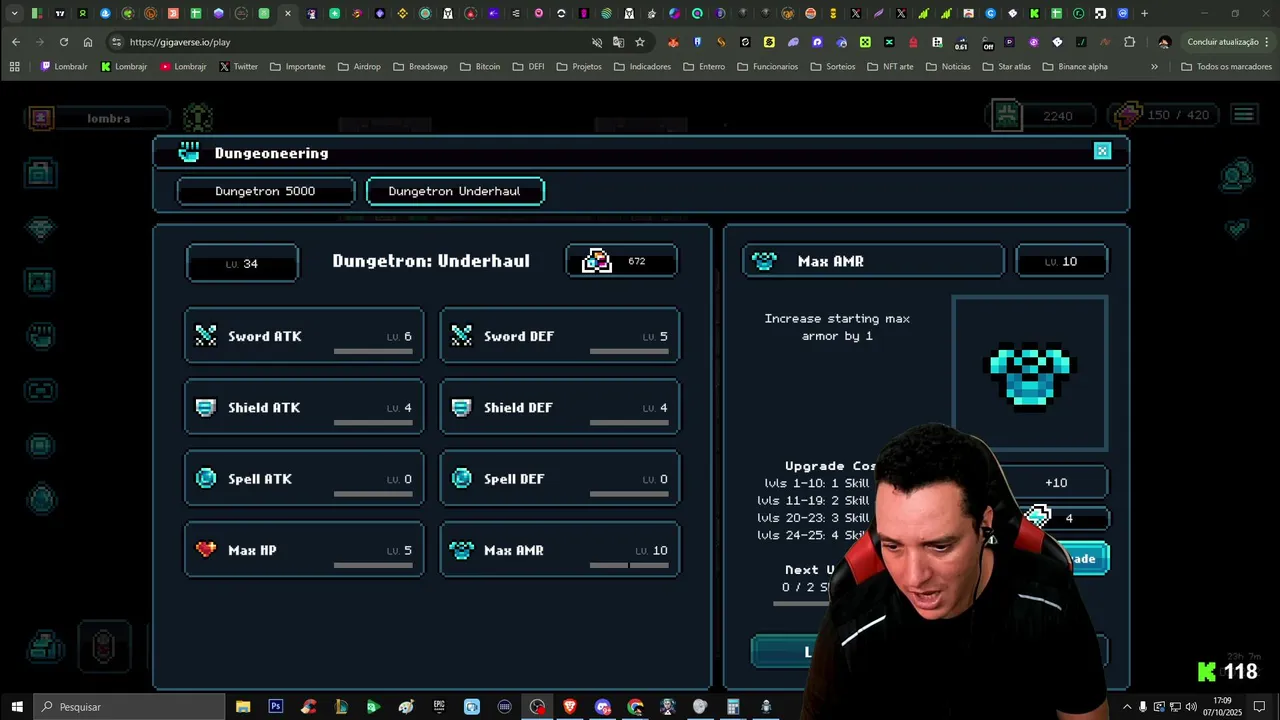The height and width of the screenshot is (720, 1280).
Task: Go to browser home page
Action: [x=88, y=42]
